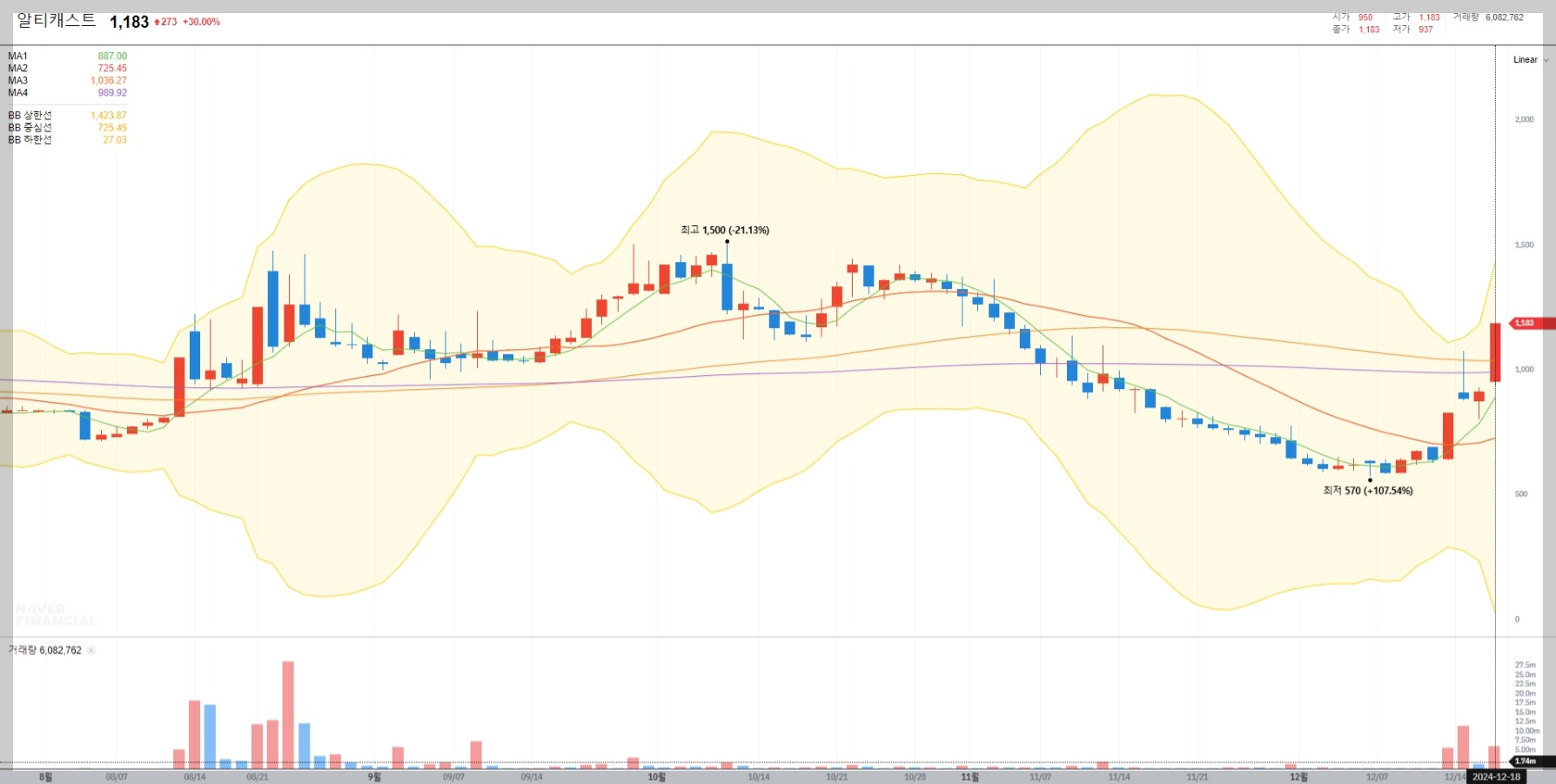Click the ▲273 price change value
Screen dimensions: 1556x784
point(165,22)
